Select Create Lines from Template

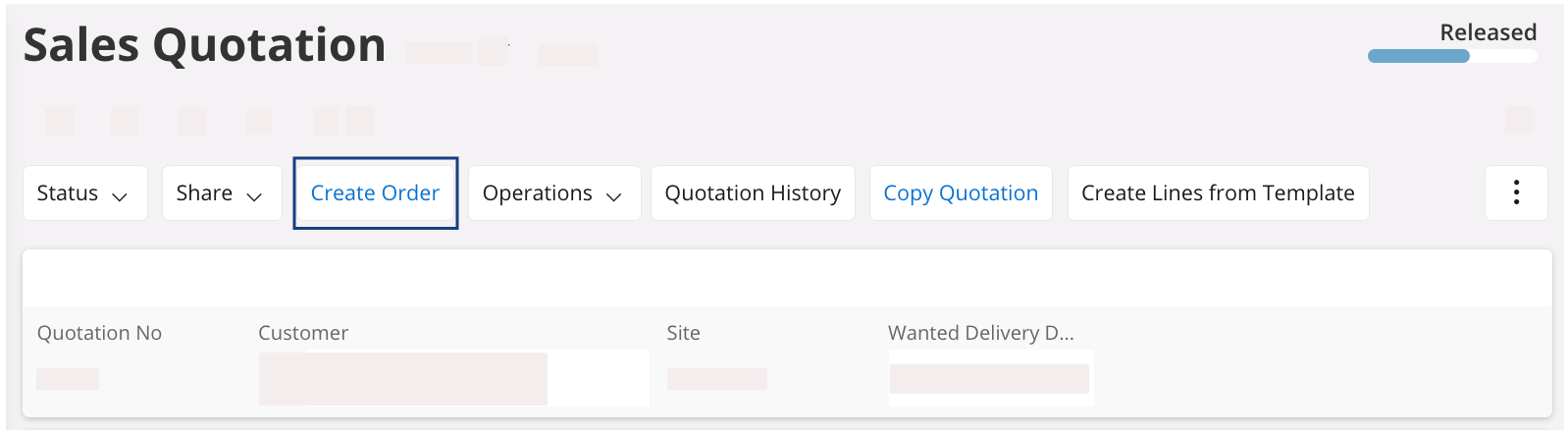point(1218,193)
